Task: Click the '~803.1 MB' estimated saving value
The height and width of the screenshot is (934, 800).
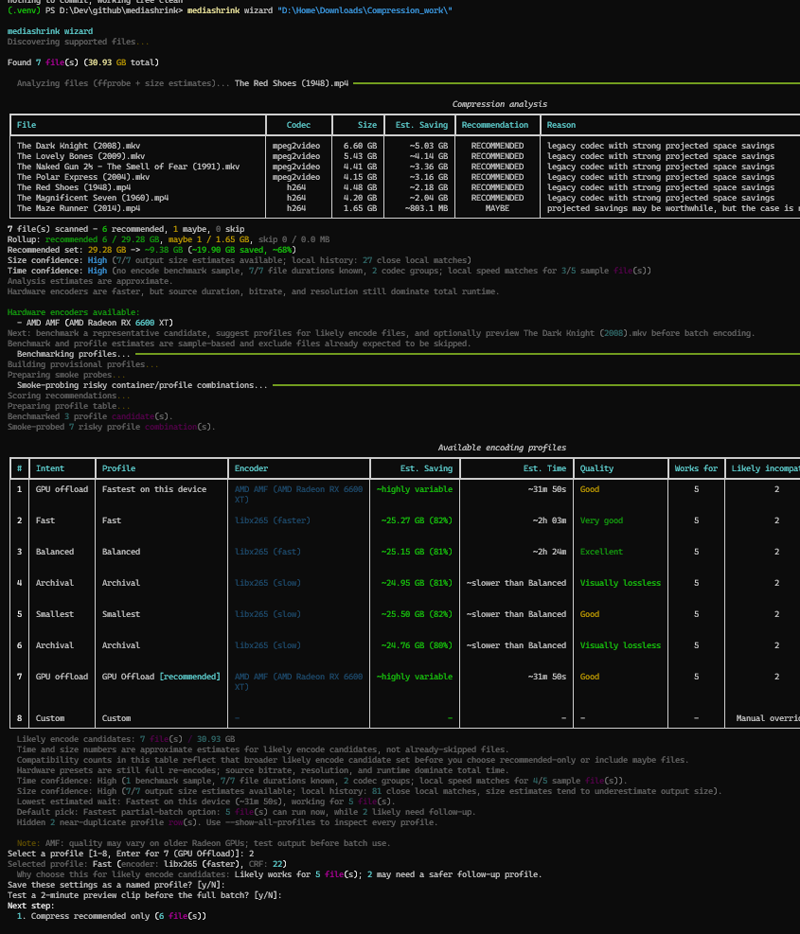Action: (x=426, y=208)
